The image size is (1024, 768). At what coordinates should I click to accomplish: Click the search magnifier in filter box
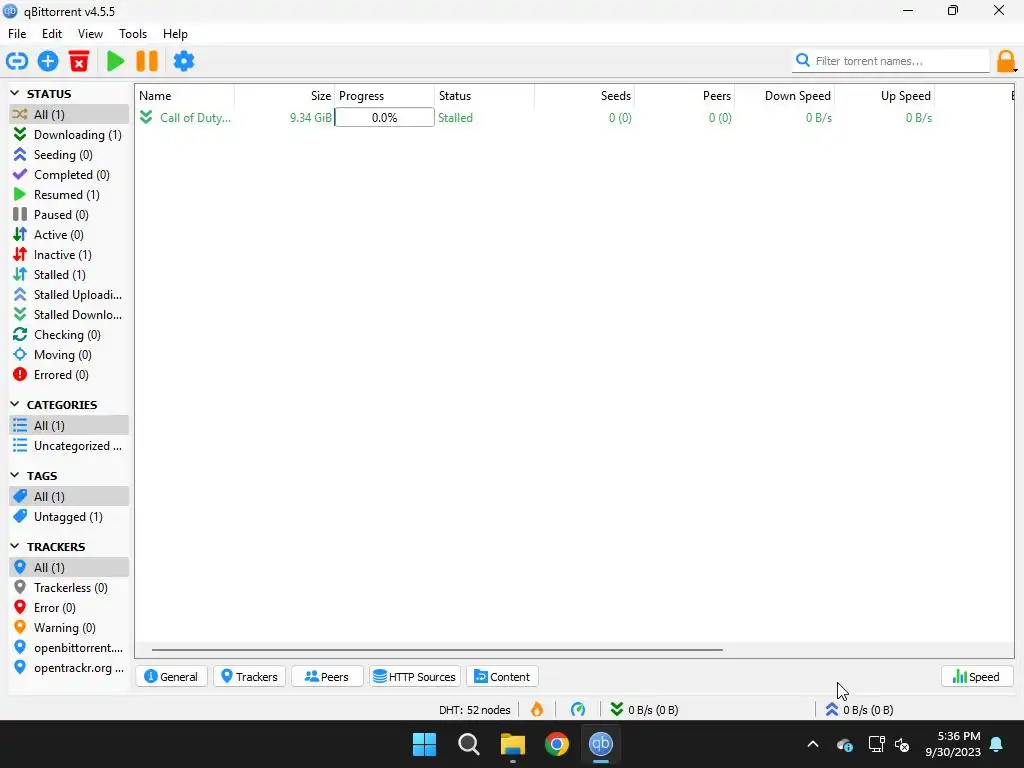[x=803, y=61]
